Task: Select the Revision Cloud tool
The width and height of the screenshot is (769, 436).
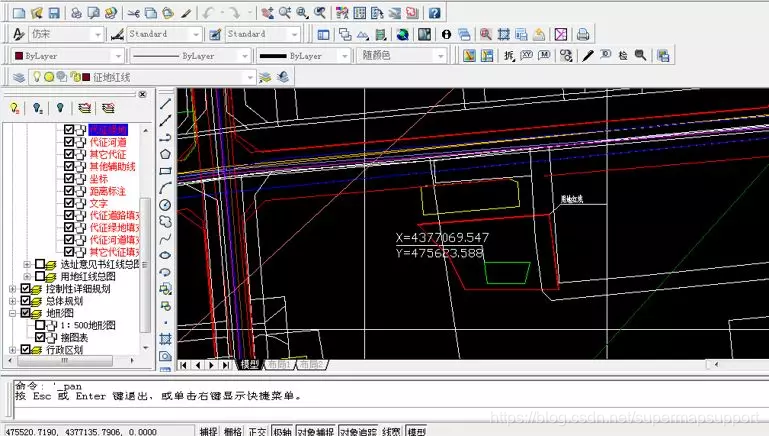Action: [165, 222]
